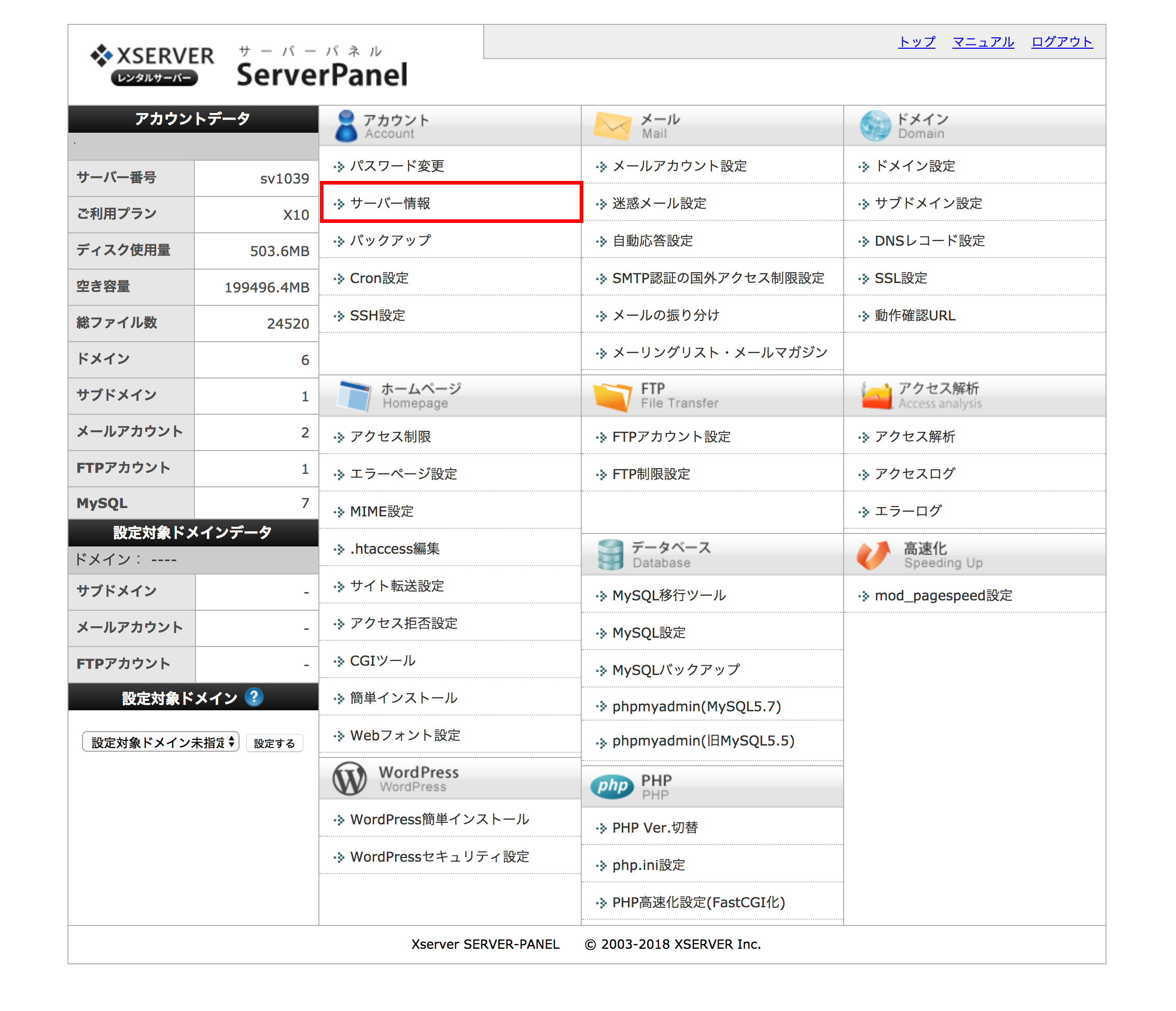Open the マニュアル link
The width and height of the screenshot is (1176, 1011).
click(x=983, y=41)
